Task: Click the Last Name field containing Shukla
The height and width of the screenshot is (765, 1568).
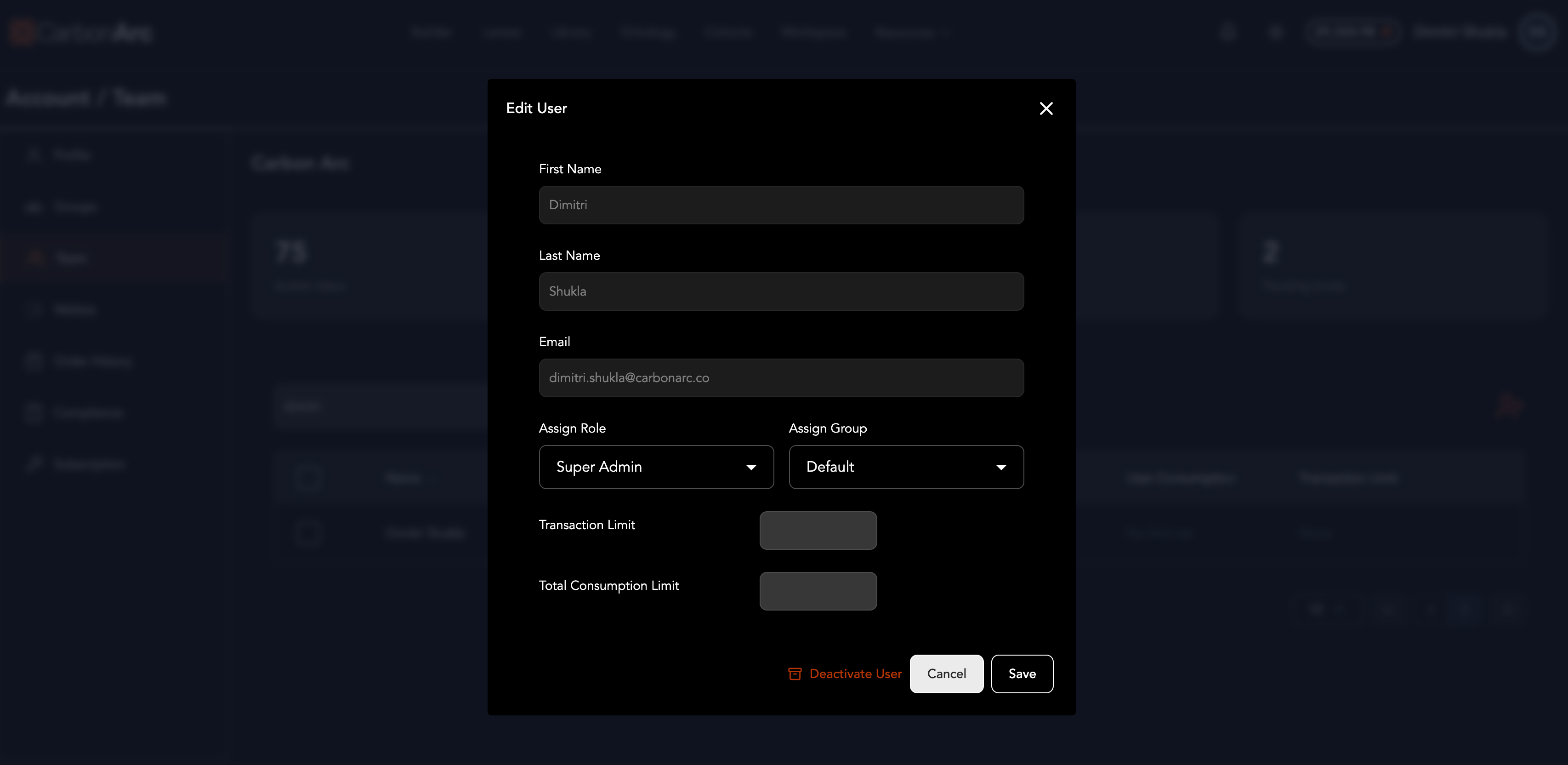Action: tap(781, 291)
